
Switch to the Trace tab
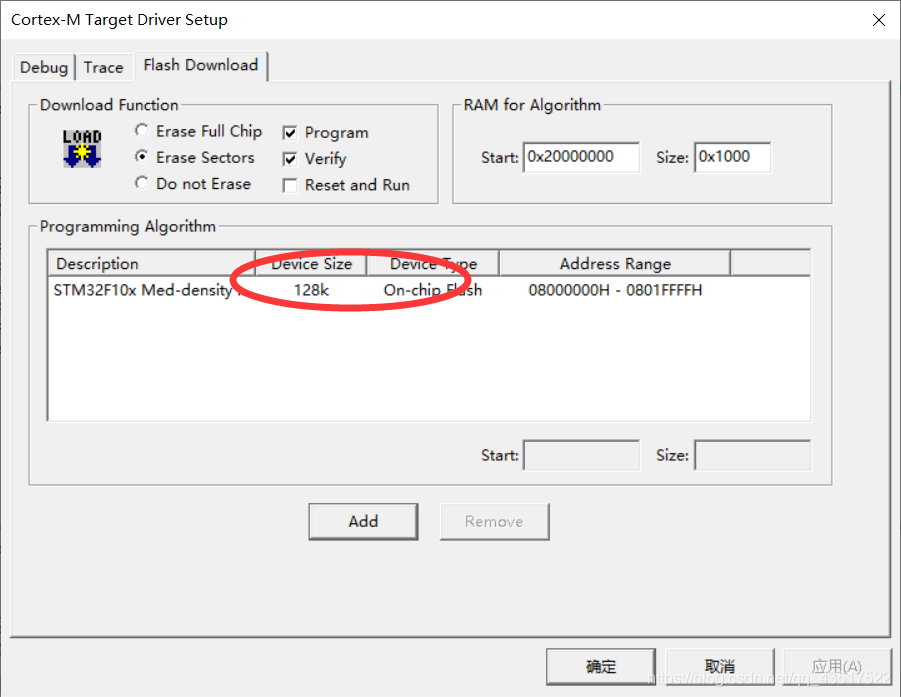pyautogui.click(x=103, y=67)
